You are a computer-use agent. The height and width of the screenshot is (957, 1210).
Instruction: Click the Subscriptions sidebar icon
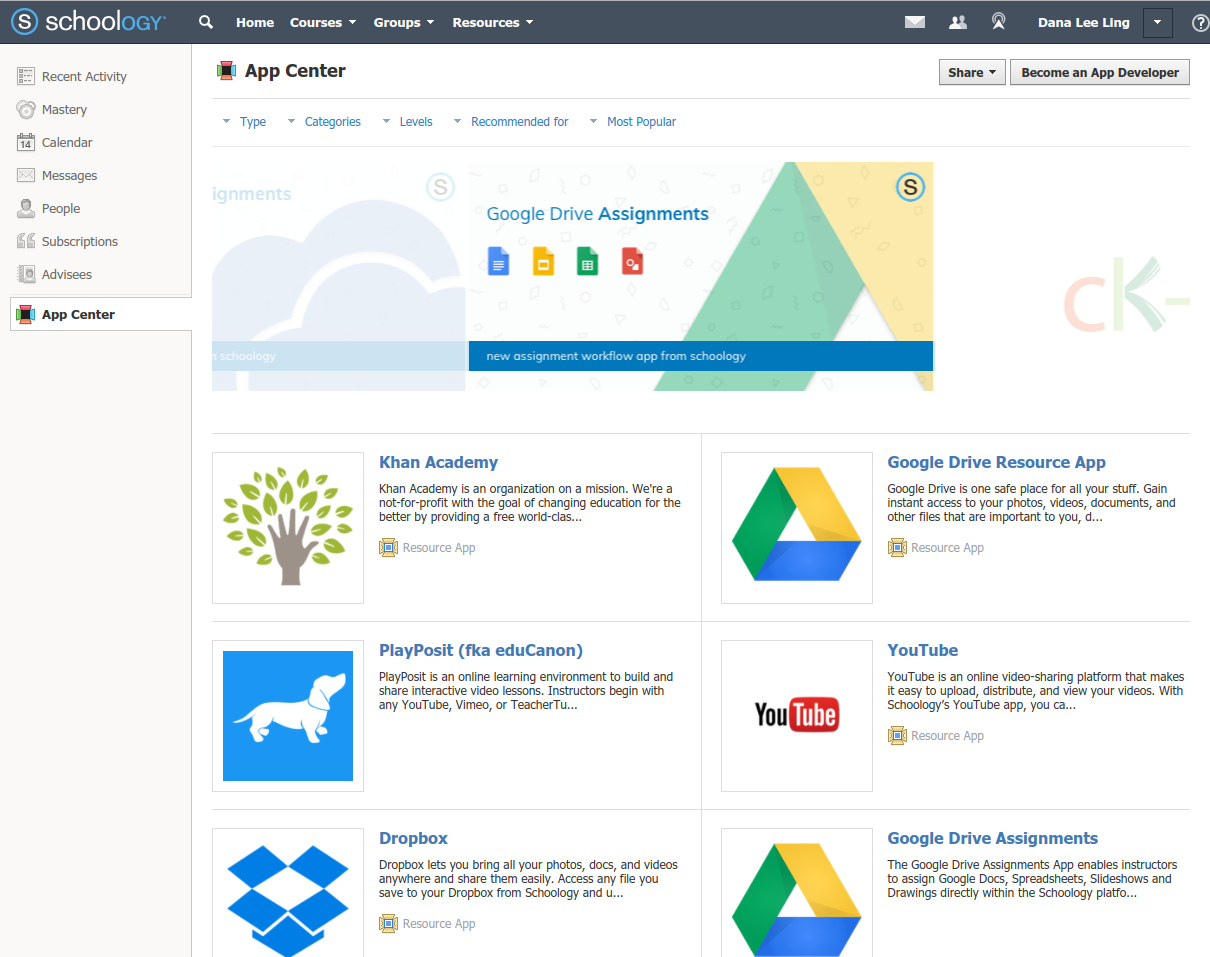(x=26, y=241)
